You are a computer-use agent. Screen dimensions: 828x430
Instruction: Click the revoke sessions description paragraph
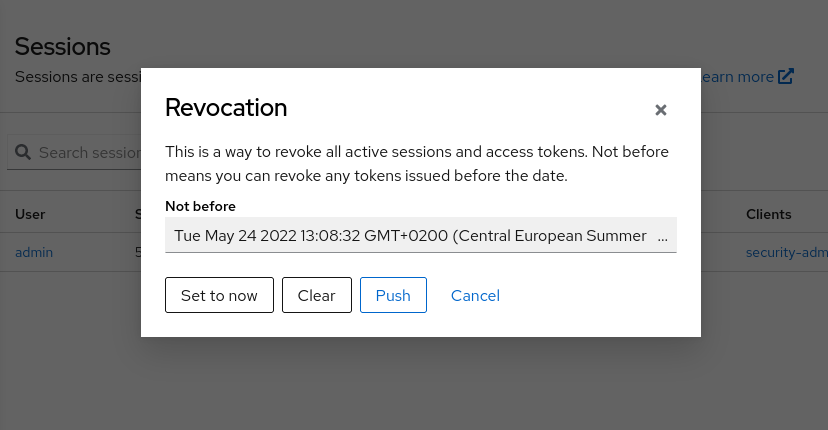pos(417,163)
